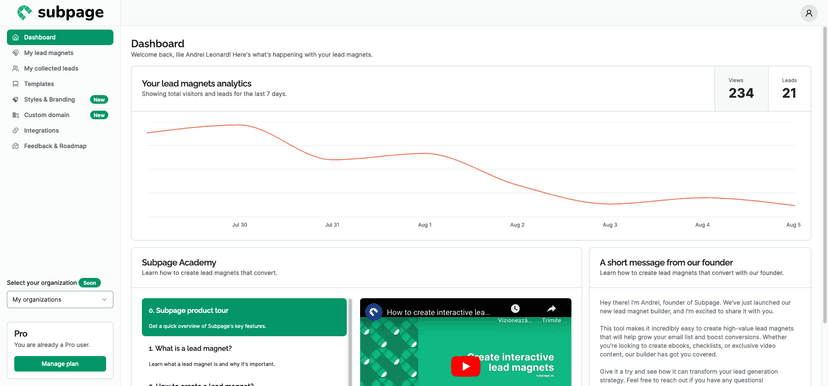Click the 'Aug 1' chart axis label
Image resolution: width=828 pixels, height=386 pixels.
point(425,225)
